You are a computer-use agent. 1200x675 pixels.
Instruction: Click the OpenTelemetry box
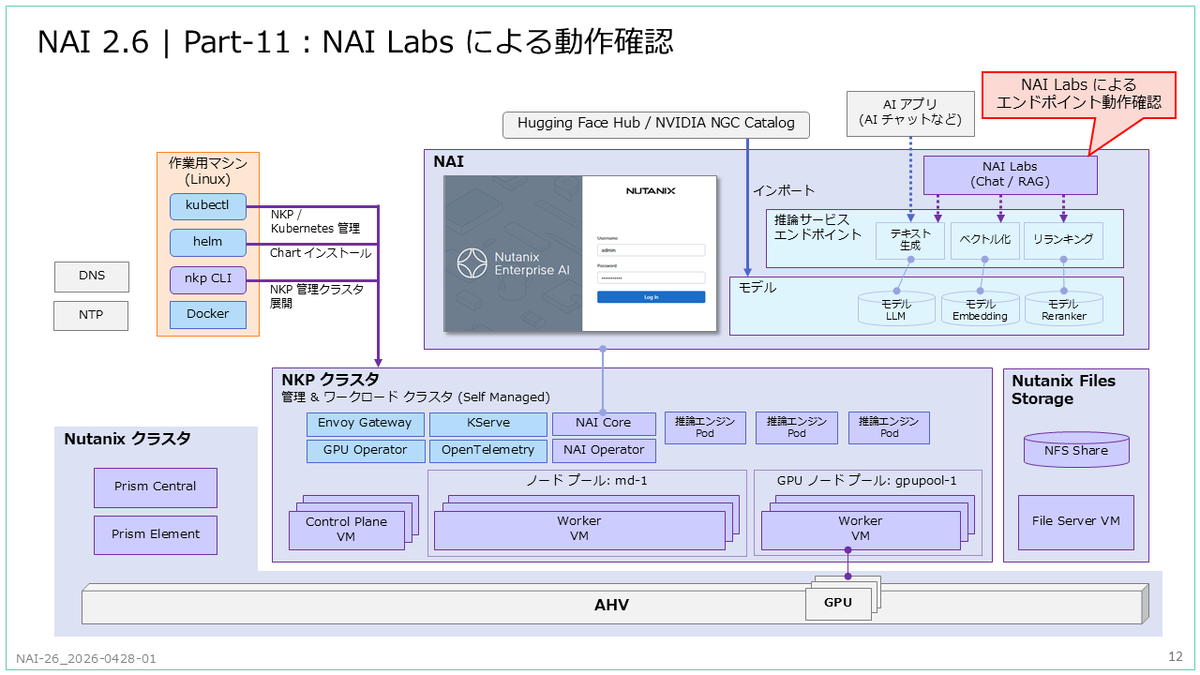pos(488,450)
